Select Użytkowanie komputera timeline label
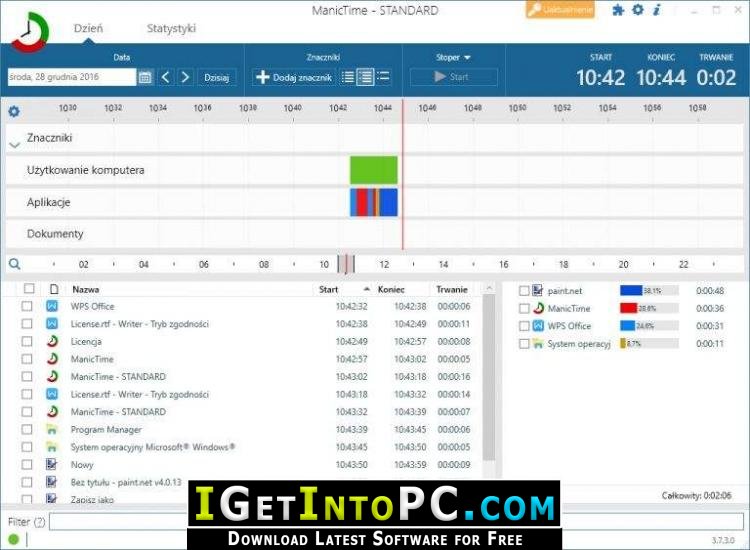The image size is (750, 550). pyautogui.click(x=86, y=170)
